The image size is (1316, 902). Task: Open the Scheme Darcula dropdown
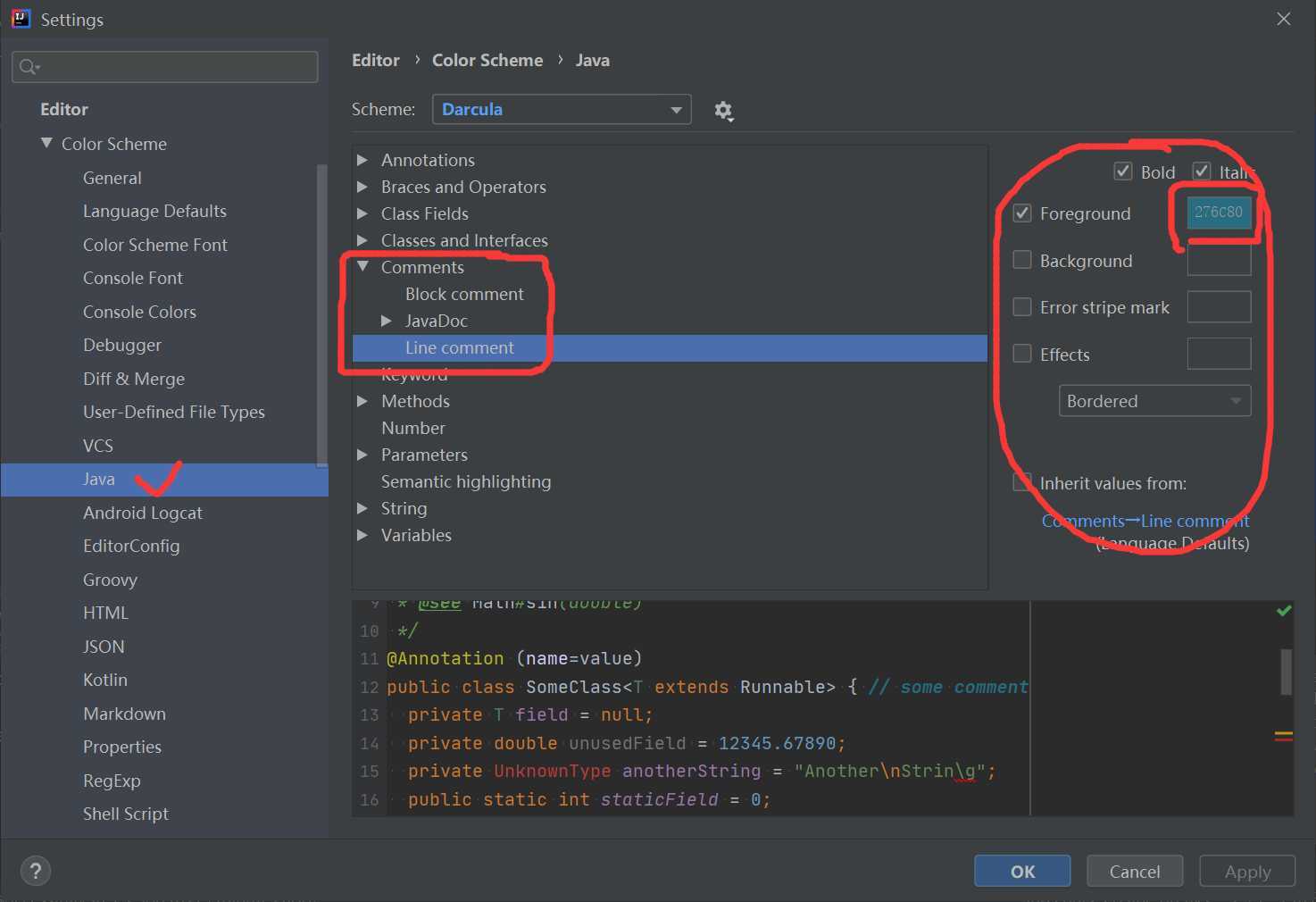tap(562, 109)
